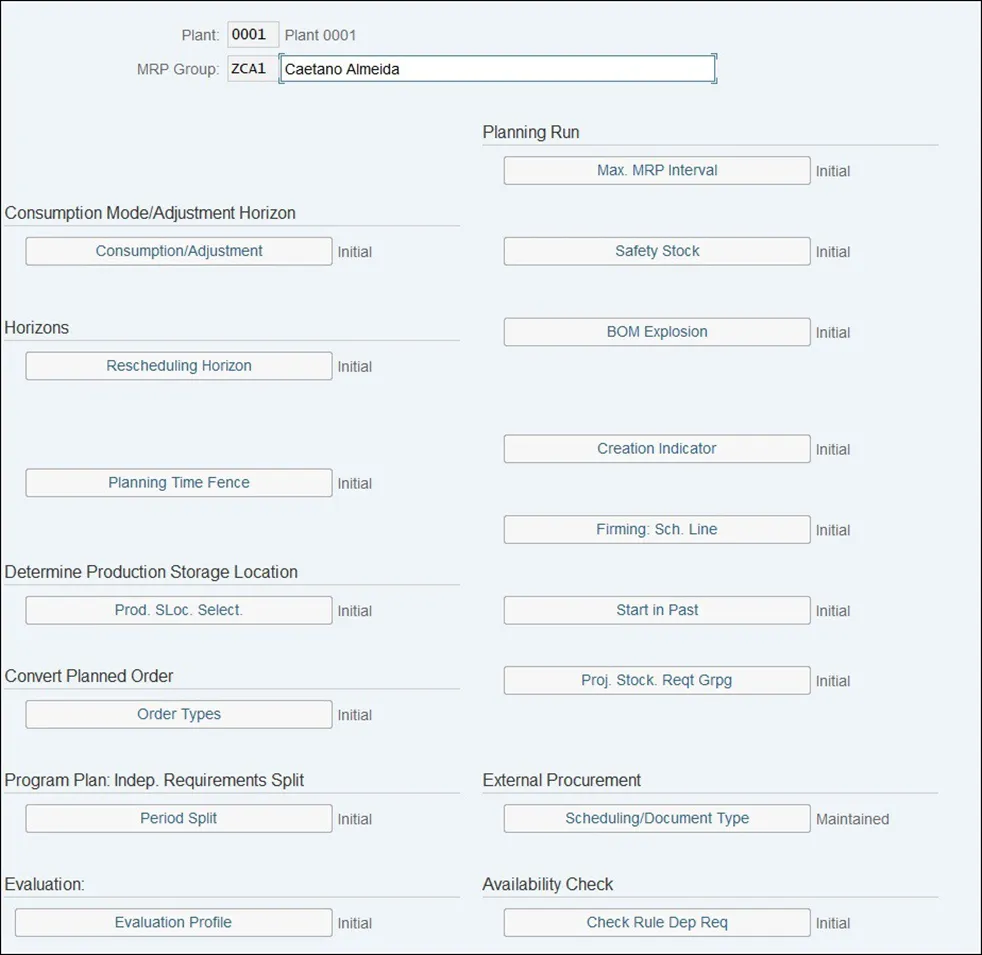Click the Plant code field 0001

coord(252,35)
